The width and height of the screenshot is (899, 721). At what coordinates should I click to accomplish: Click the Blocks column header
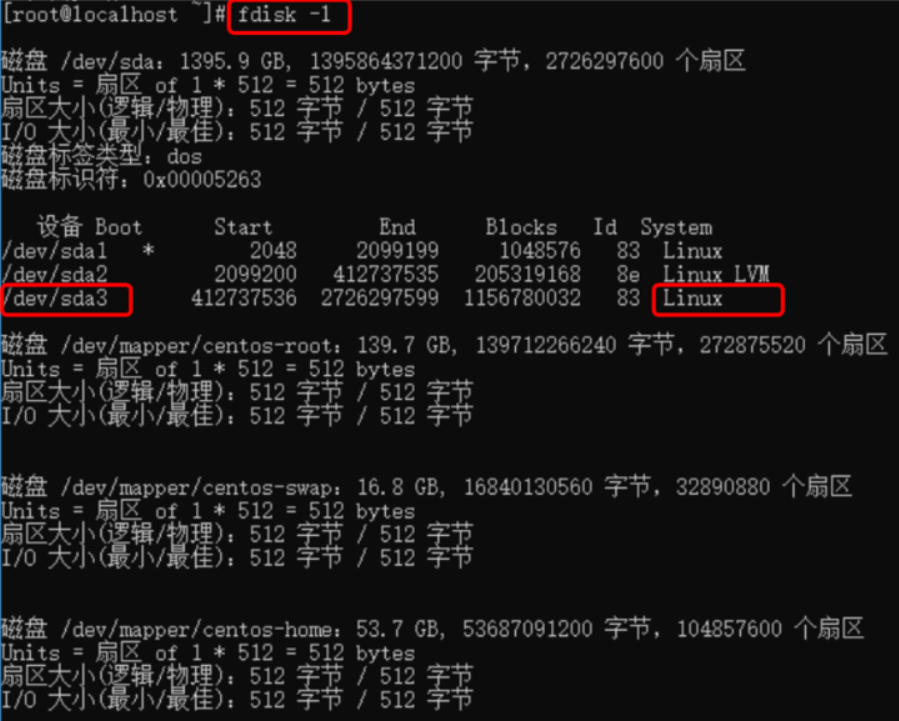521,228
